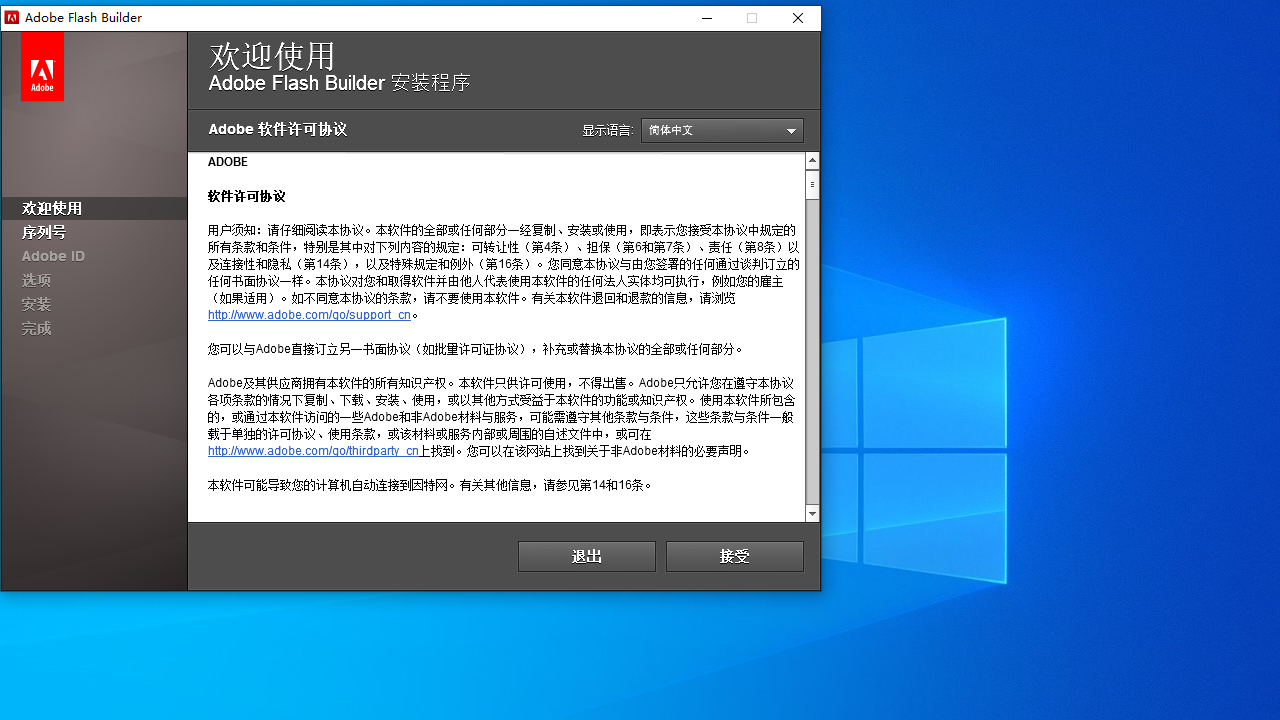This screenshot has width=1280, height=720.
Task: Open the 显示语言 dropdown
Action: (x=722, y=130)
